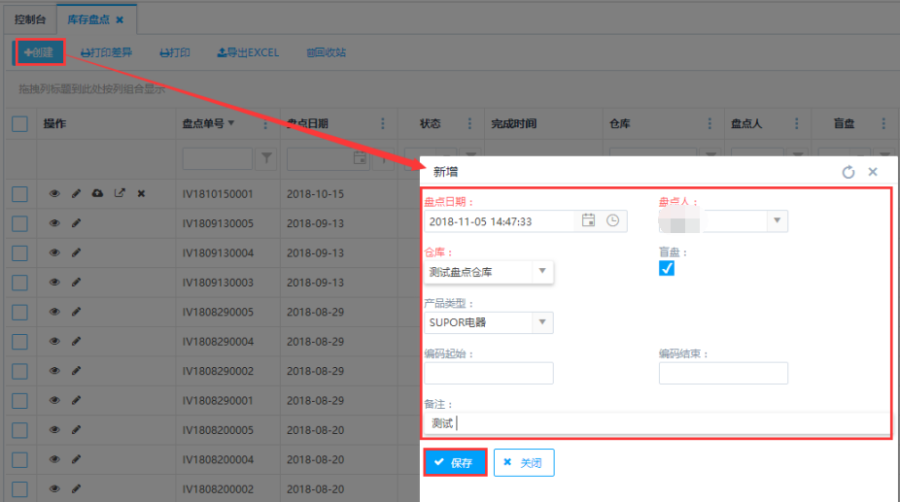Image resolution: width=900 pixels, height=502 pixels.
Task: Select the 库存盘点 tab
Action: (89, 19)
